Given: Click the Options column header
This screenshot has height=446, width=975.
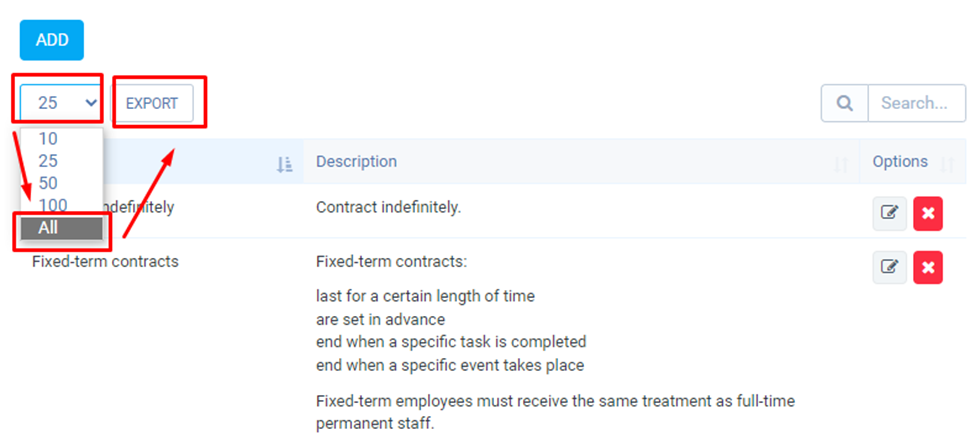Looking at the screenshot, I should click(900, 161).
